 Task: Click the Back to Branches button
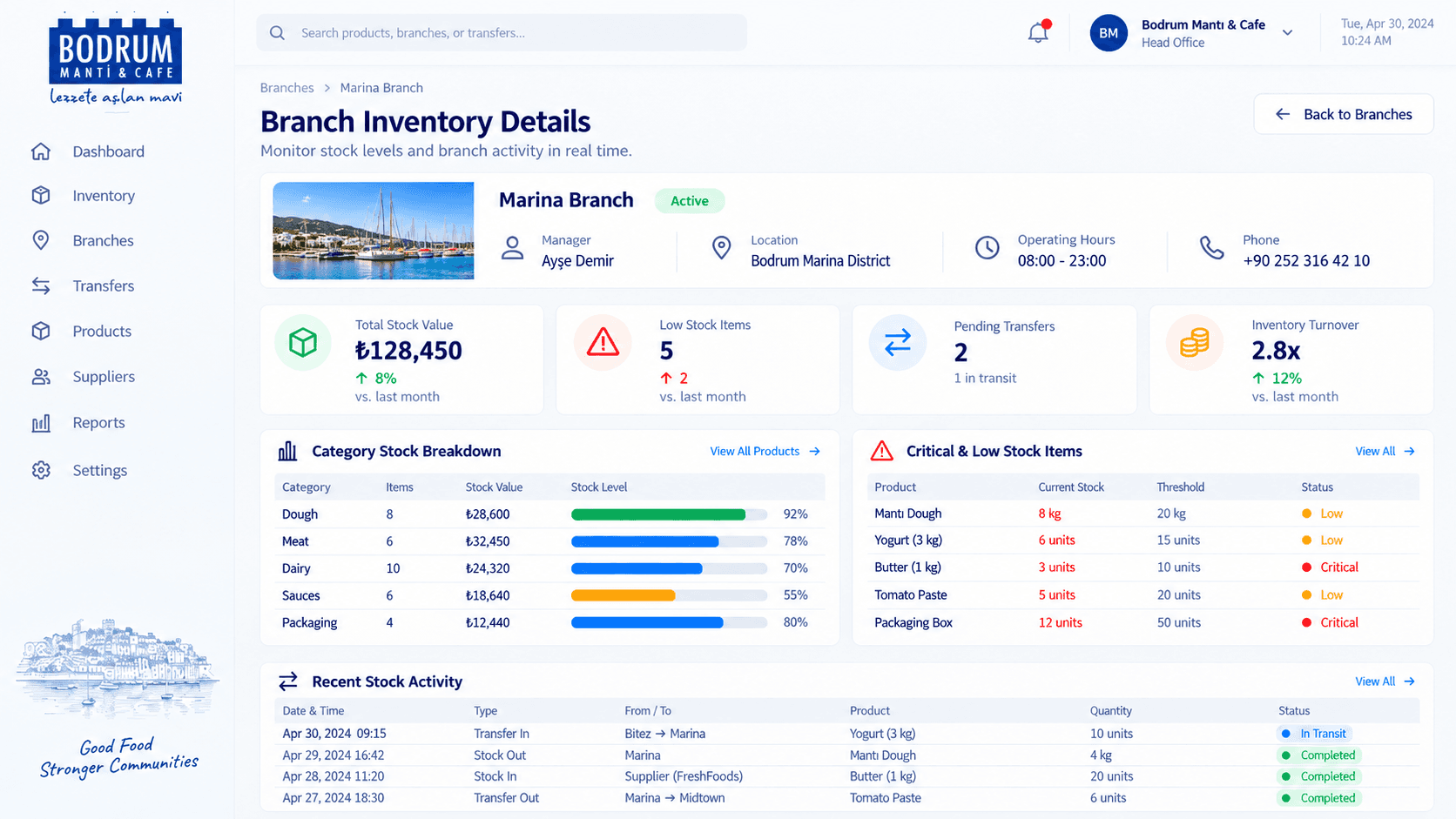click(1343, 114)
